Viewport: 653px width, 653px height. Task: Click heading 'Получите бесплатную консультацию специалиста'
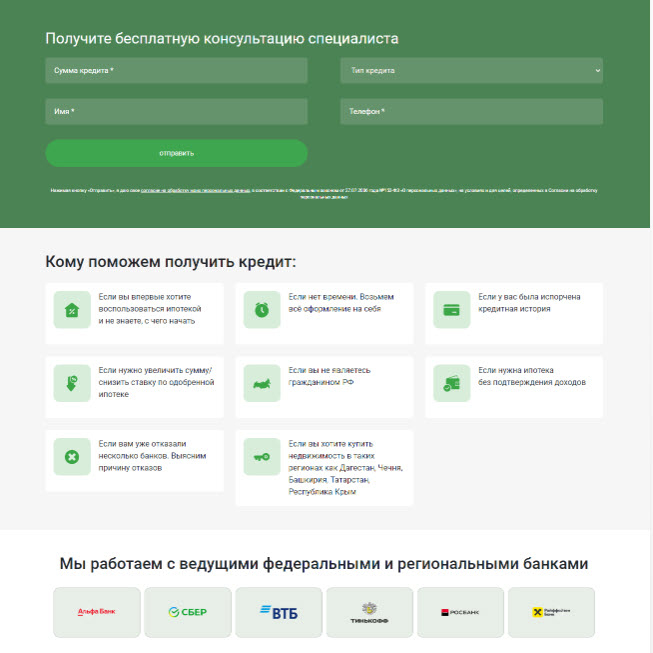tap(222, 39)
